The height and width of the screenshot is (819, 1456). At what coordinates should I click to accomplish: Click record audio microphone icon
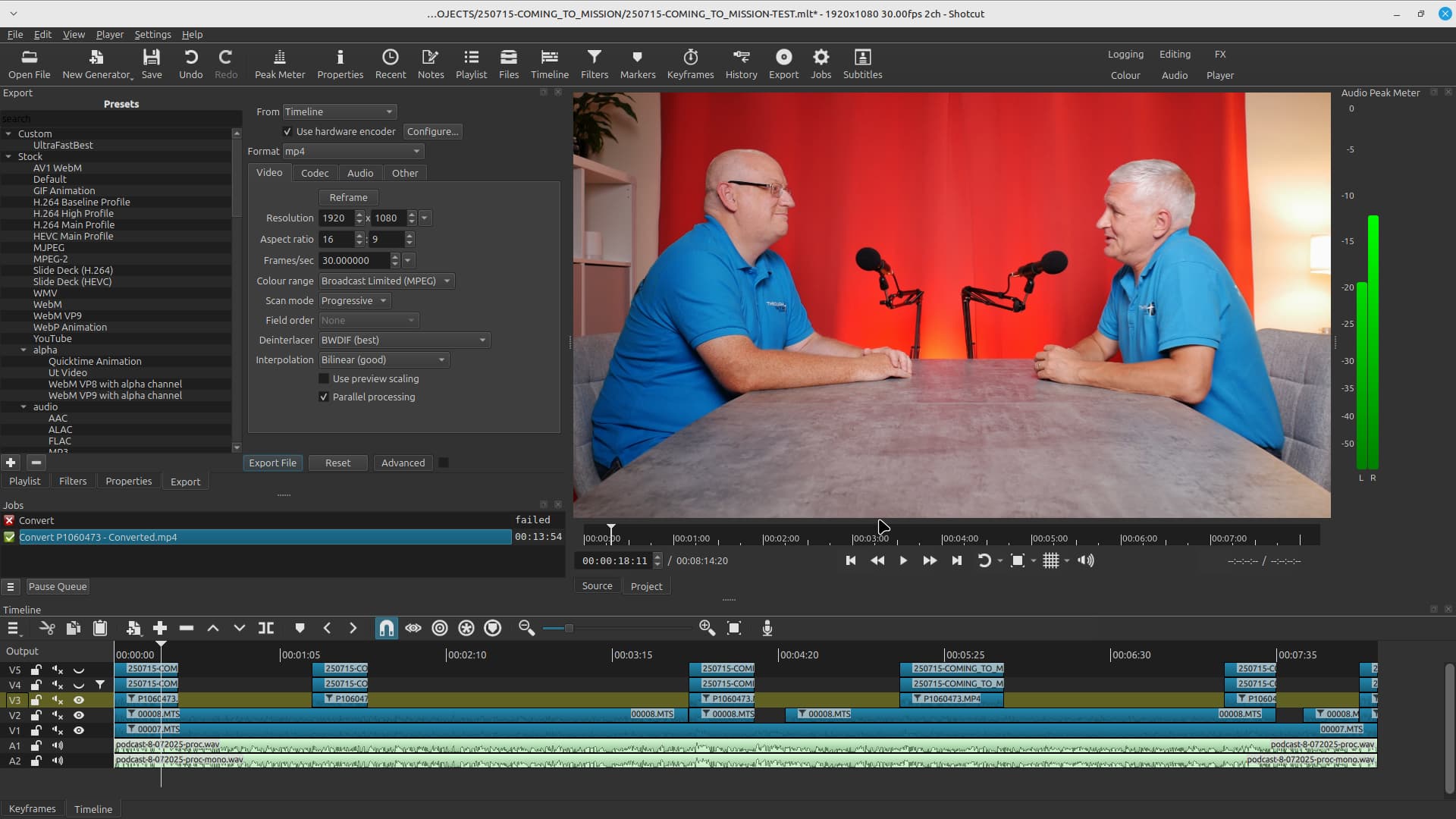767,628
